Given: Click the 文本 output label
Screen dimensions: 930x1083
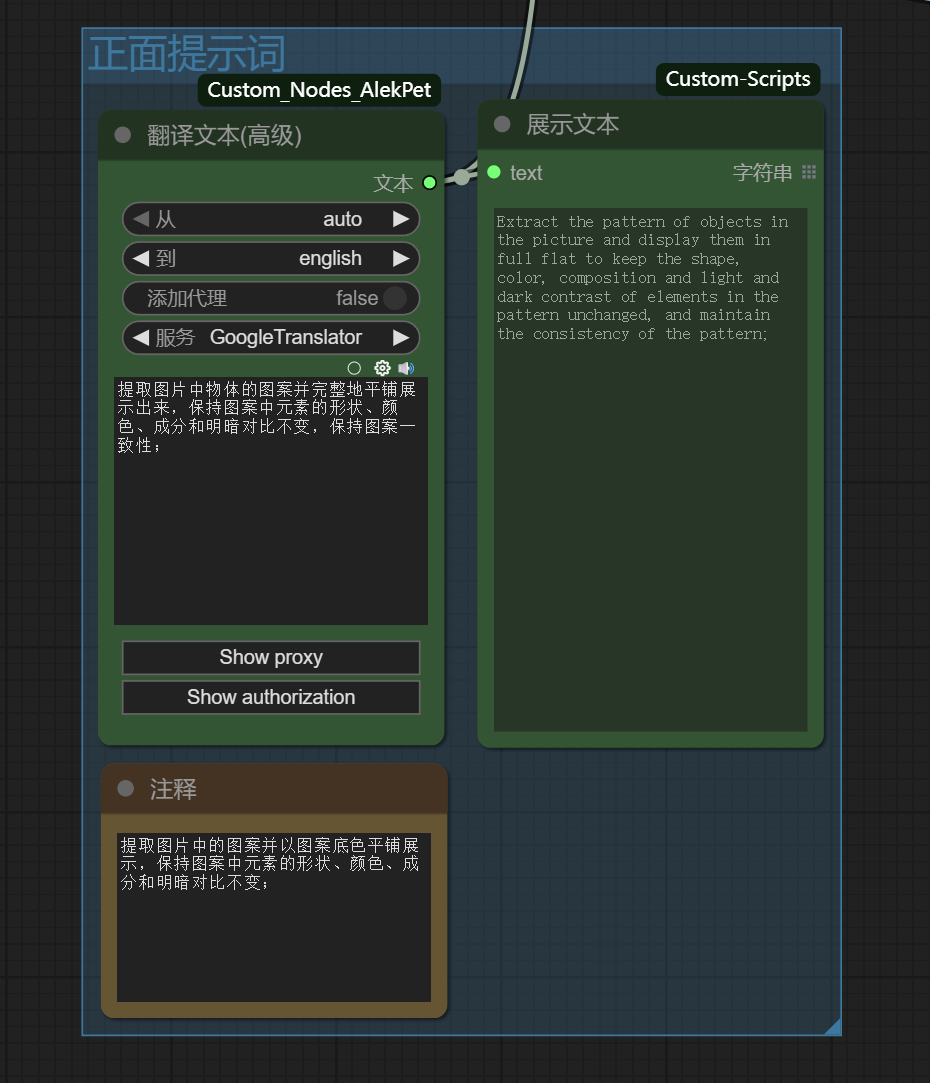Looking at the screenshot, I should (393, 184).
